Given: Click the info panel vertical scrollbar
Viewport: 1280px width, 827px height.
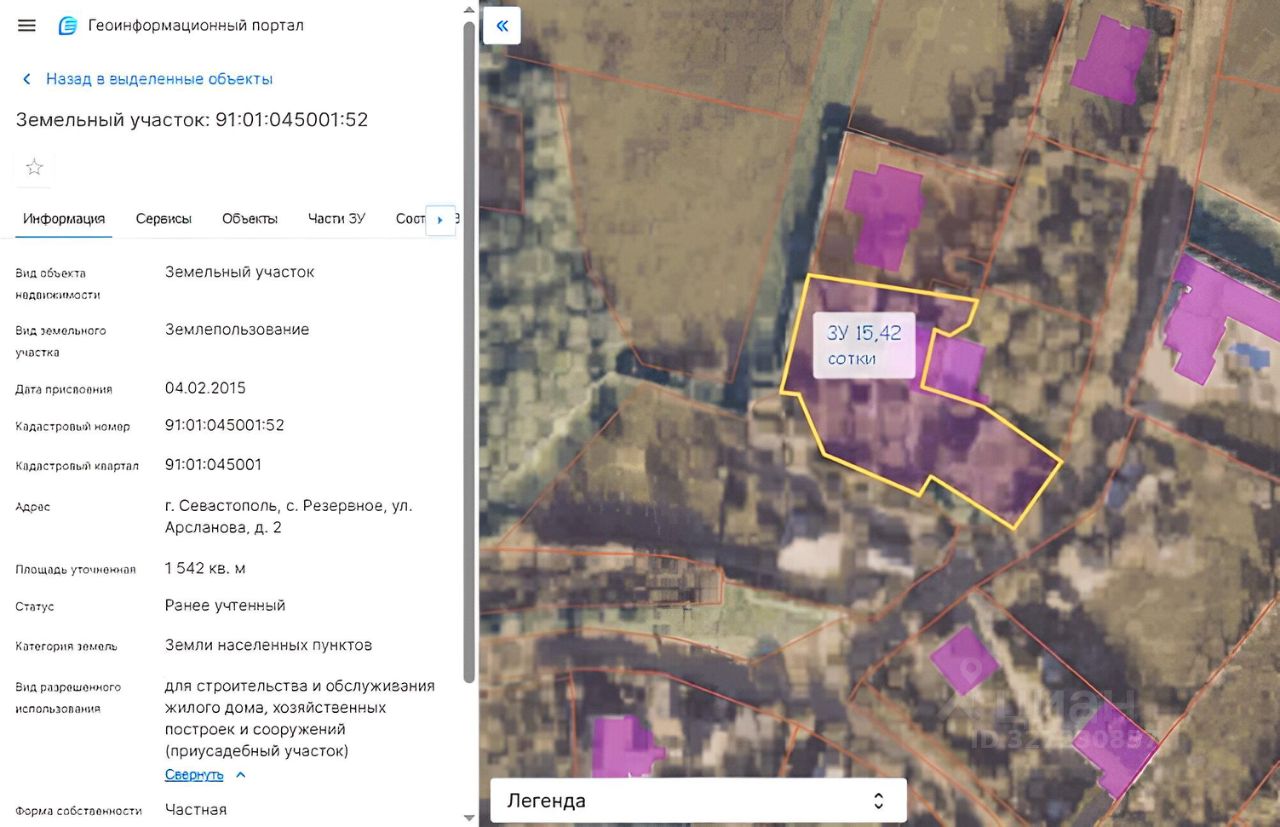Looking at the screenshot, I should (x=470, y=350).
